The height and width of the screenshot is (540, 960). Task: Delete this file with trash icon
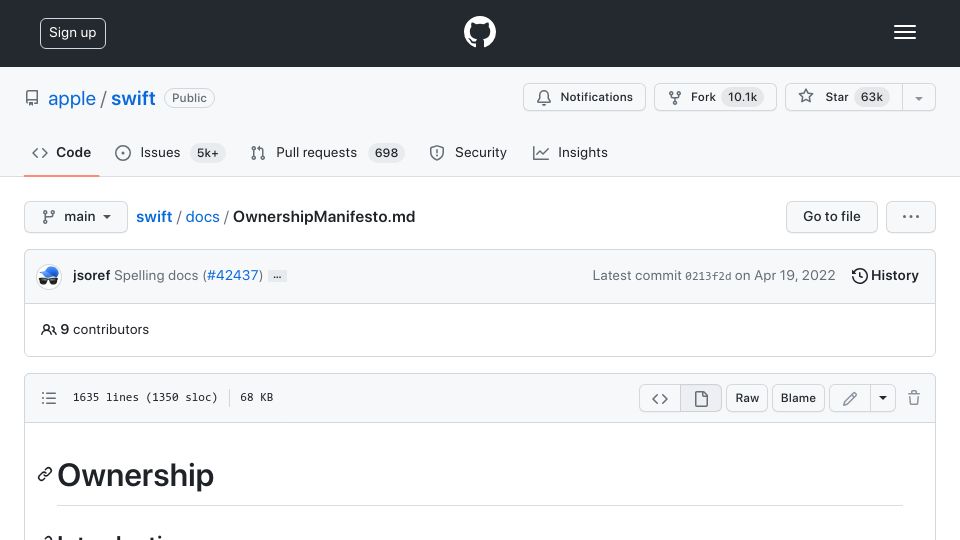913,398
